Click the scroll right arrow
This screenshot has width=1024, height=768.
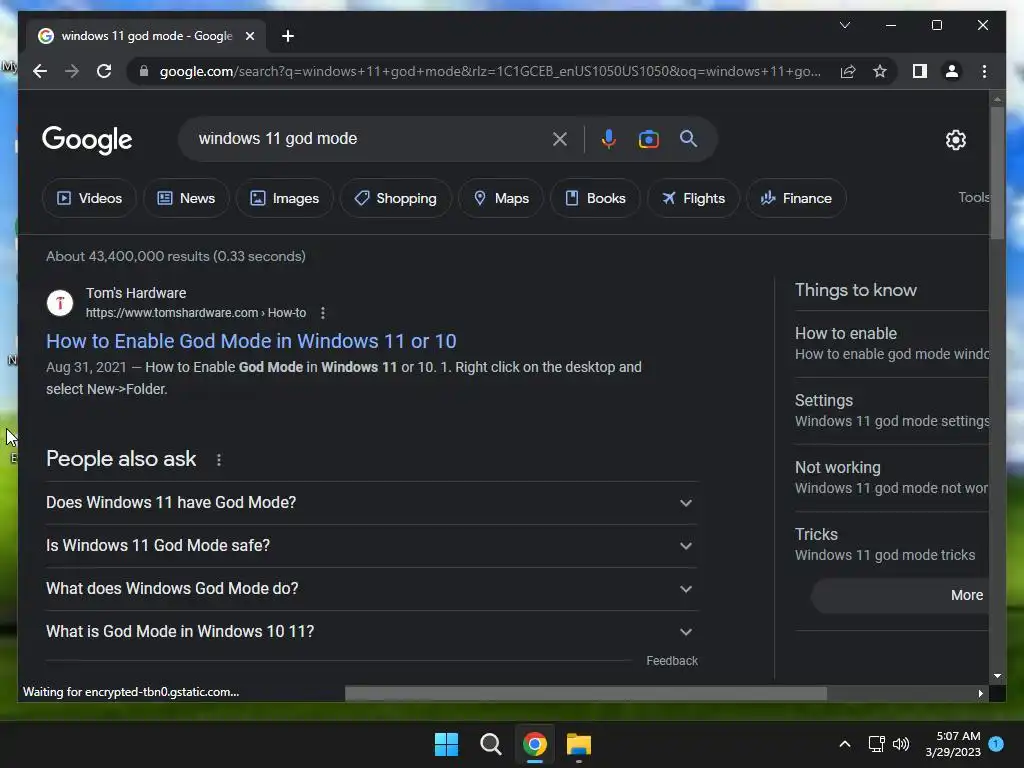point(980,694)
